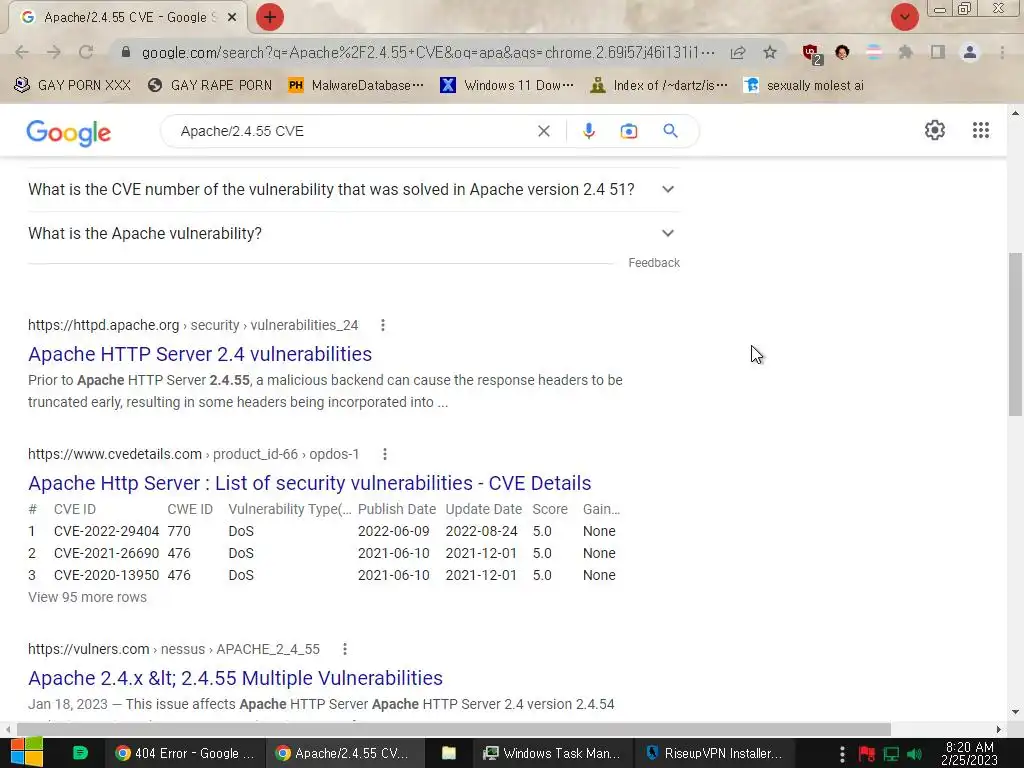
Task: Open the Chrome three-dot menu
Action: tap(1002, 52)
